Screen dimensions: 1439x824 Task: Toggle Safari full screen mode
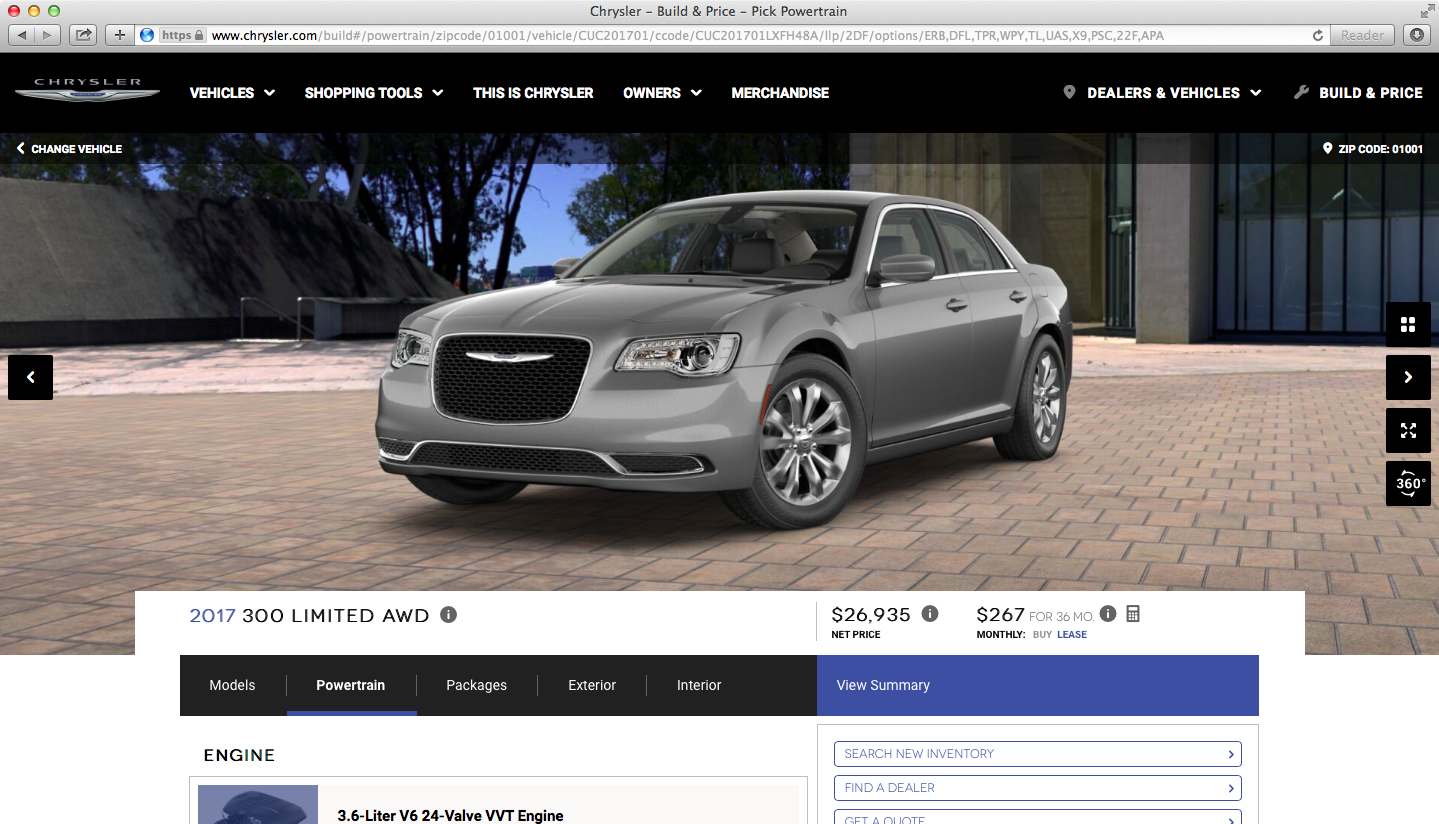(1427, 11)
